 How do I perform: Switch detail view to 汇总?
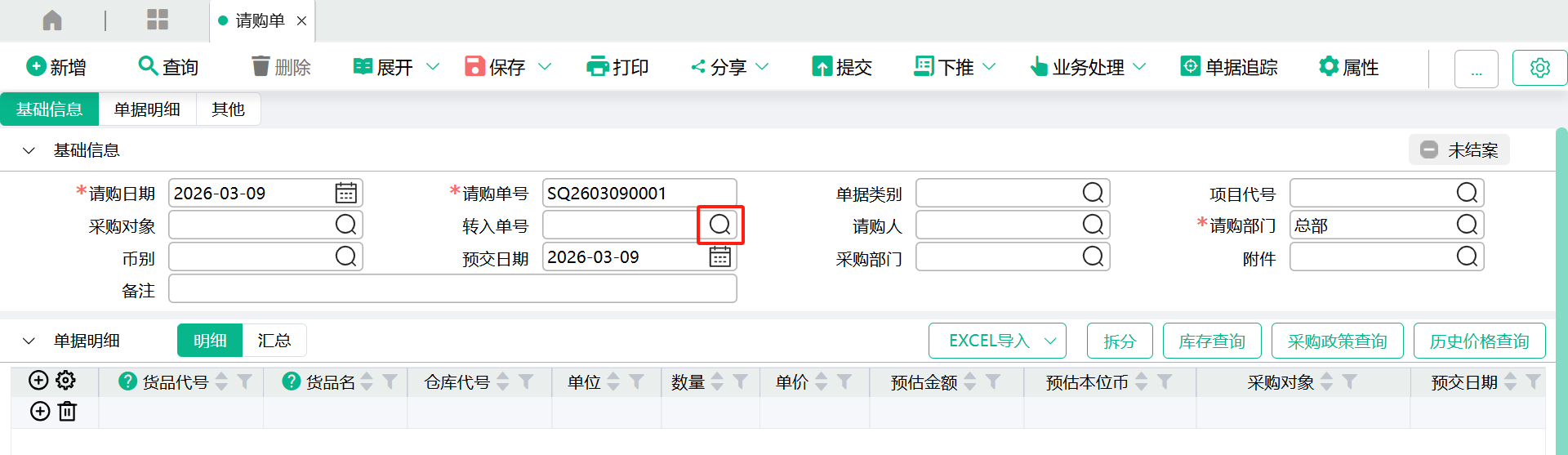274,341
